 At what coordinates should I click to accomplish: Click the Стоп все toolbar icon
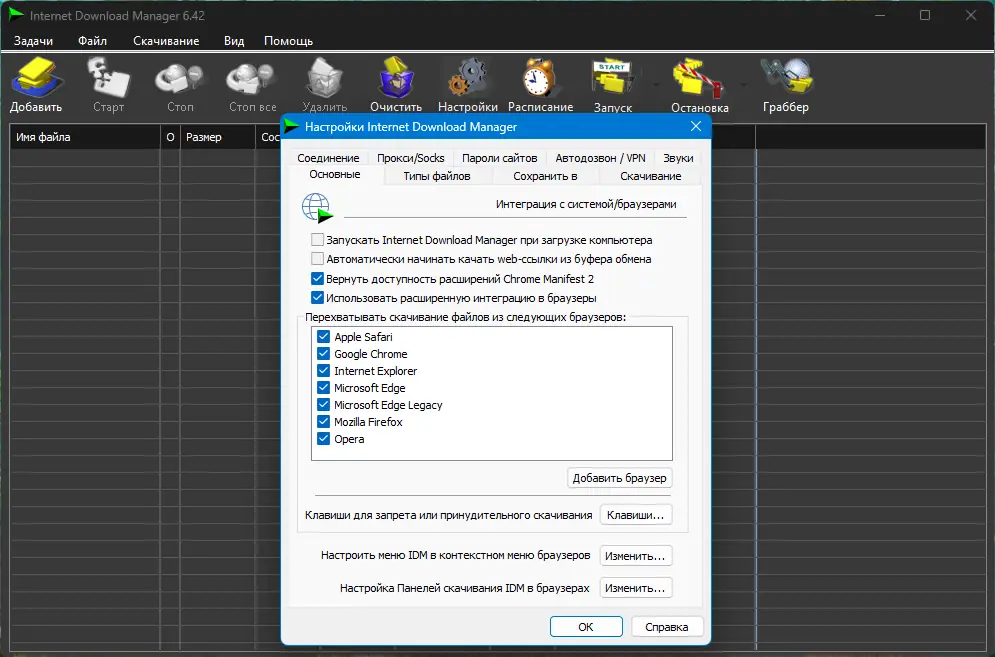point(252,79)
